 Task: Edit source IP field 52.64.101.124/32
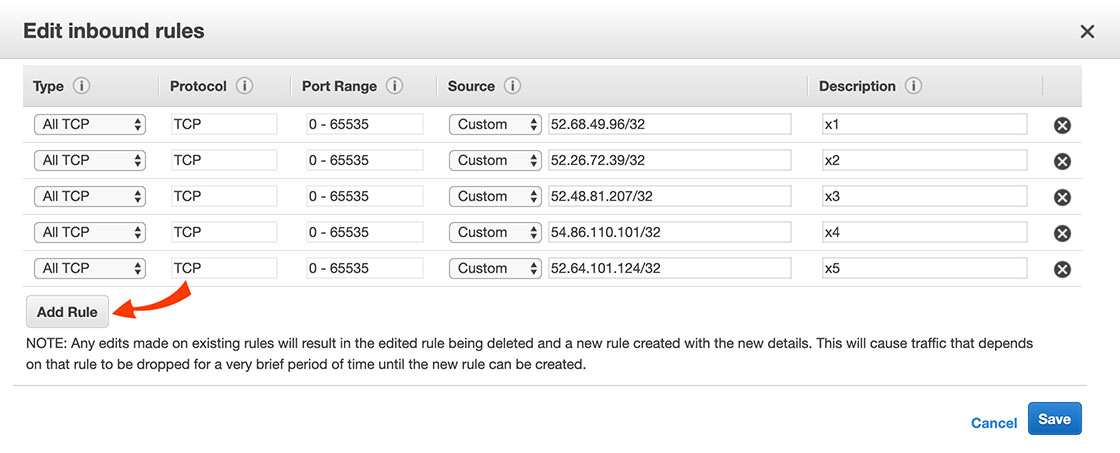(x=670, y=268)
